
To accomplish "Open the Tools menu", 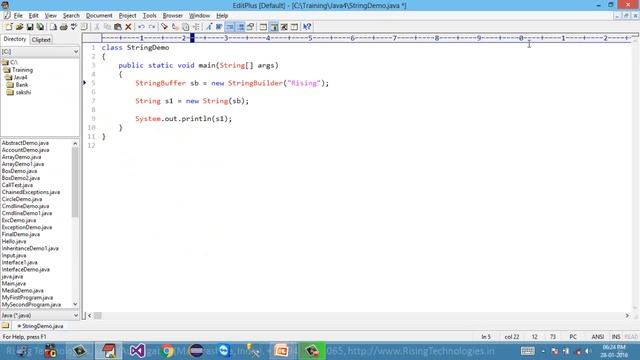I will click(x=149, y=16).
